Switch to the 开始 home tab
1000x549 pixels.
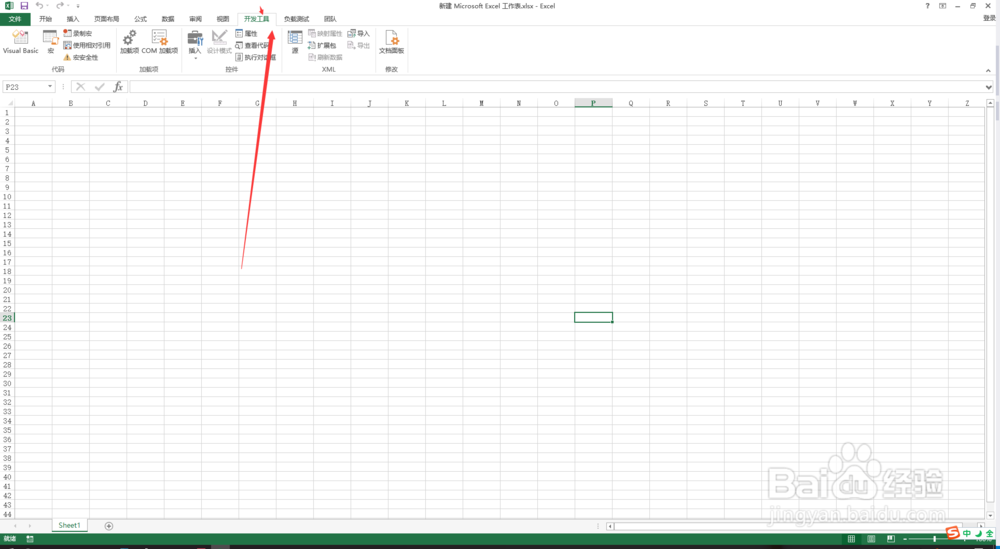(x=45, y=19)
